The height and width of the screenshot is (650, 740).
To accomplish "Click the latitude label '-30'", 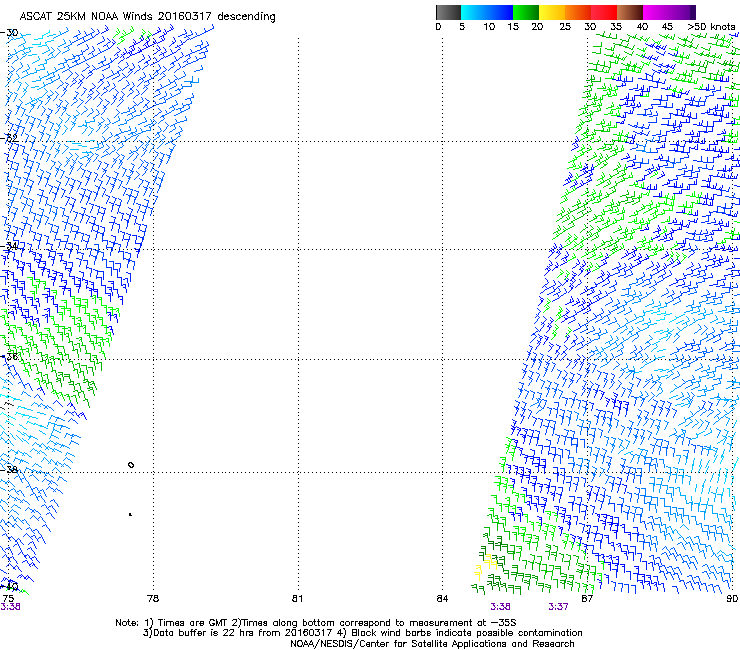I will click(9, 33).
